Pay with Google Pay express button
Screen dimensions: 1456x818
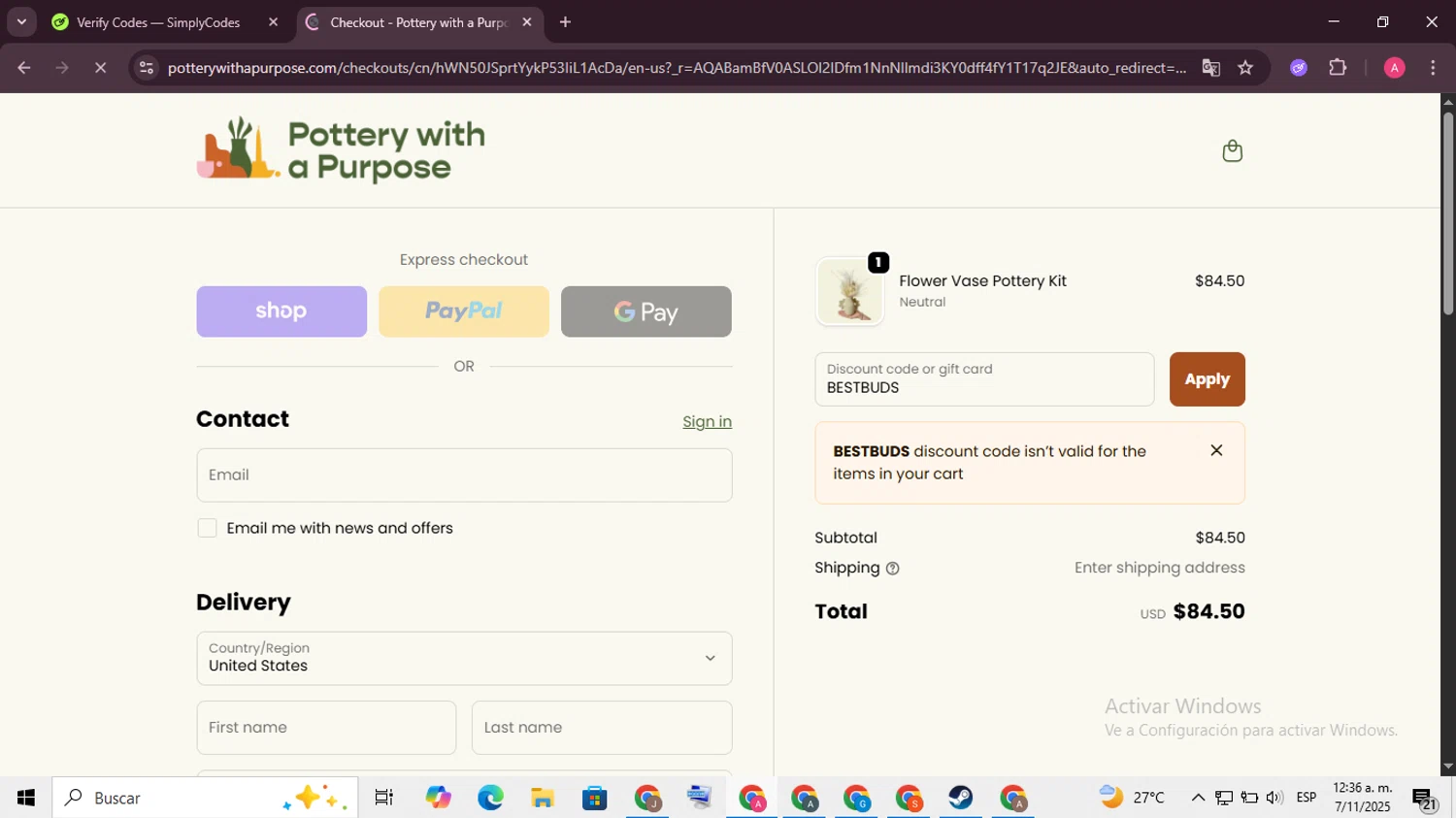coord(646,311)
